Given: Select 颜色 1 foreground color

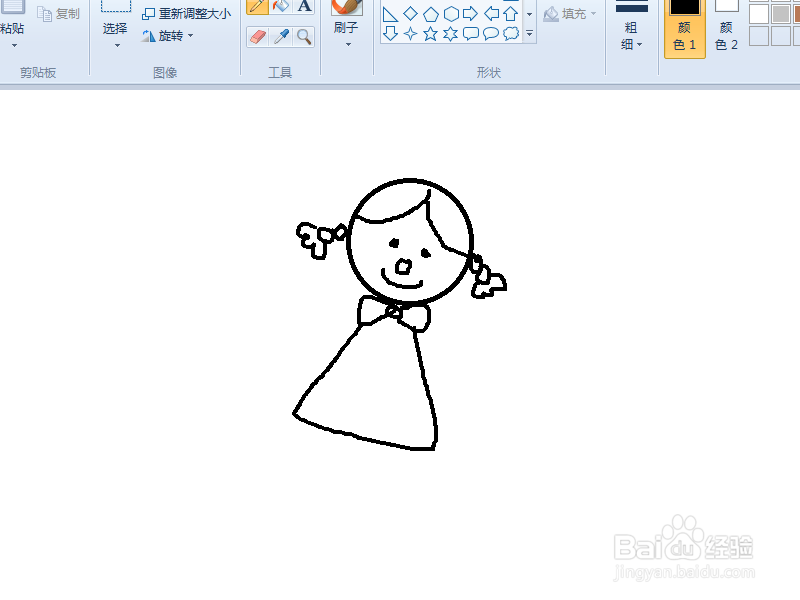Looking at the screenshot, I should (x=685, y=29).
